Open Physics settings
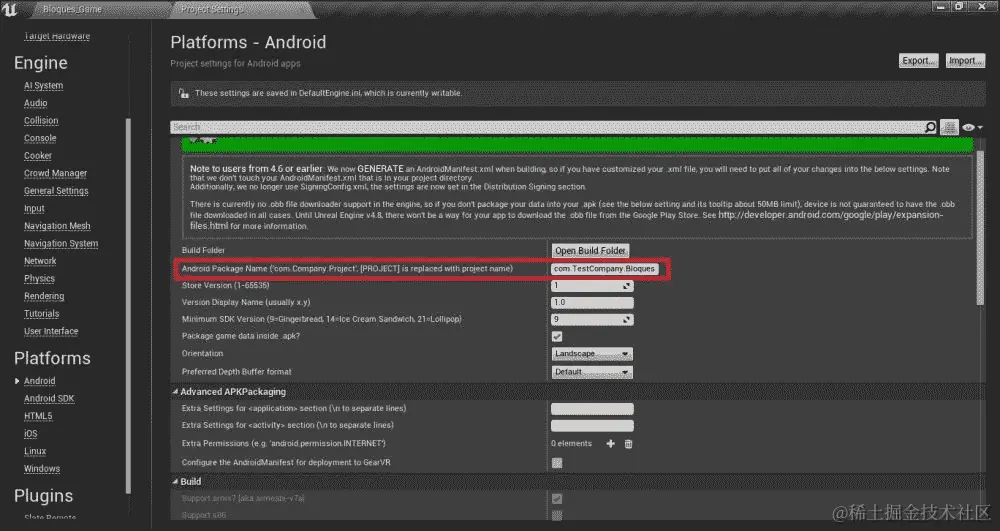 (40, 279)
